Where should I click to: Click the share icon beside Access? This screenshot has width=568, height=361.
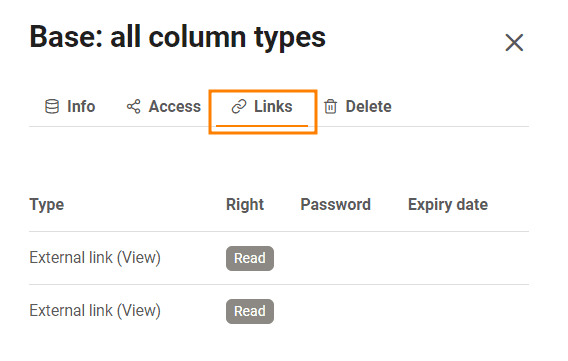[x=133, y=106]
